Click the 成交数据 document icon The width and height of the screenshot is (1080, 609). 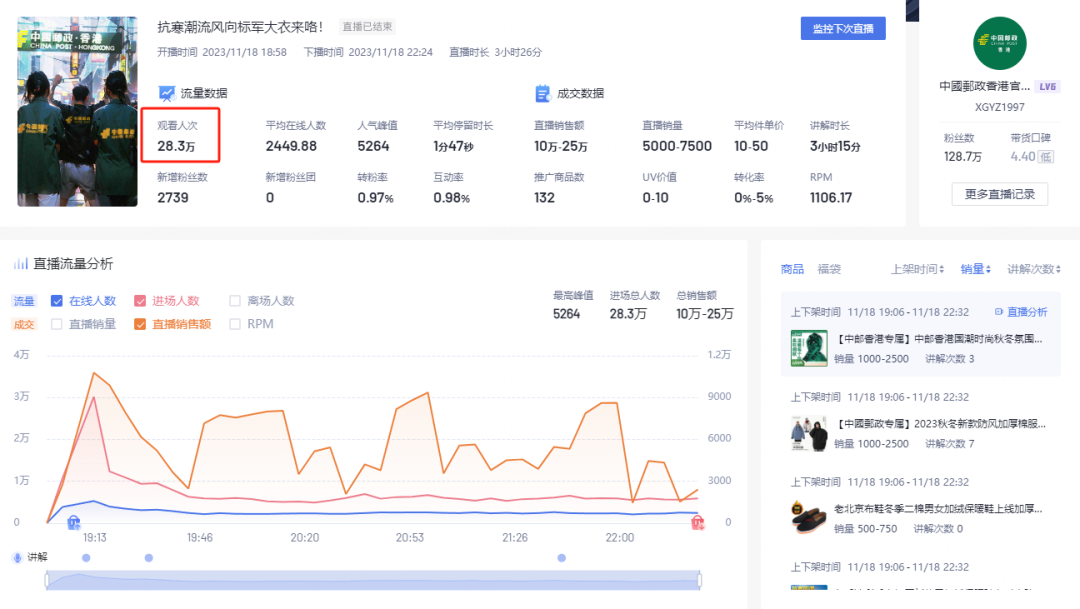pos(543,93)
